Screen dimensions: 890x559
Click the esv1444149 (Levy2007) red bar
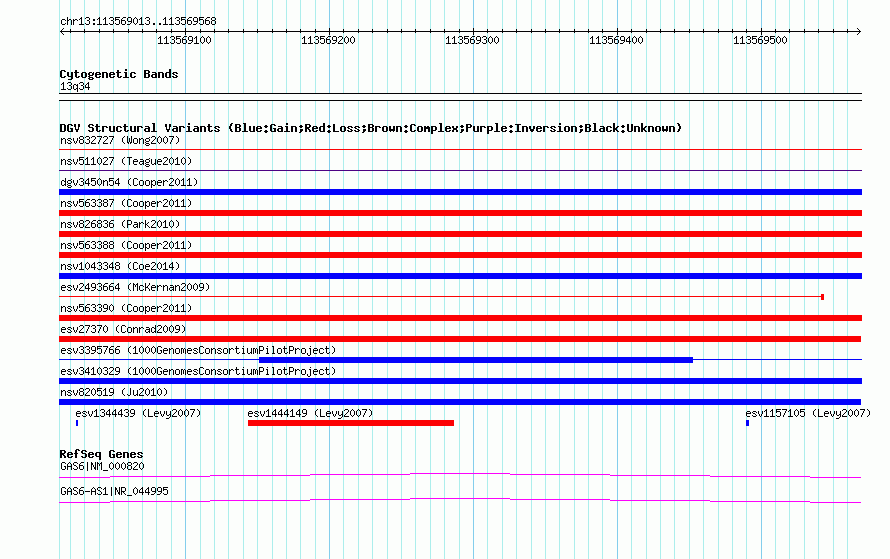[x=351, y=423]
